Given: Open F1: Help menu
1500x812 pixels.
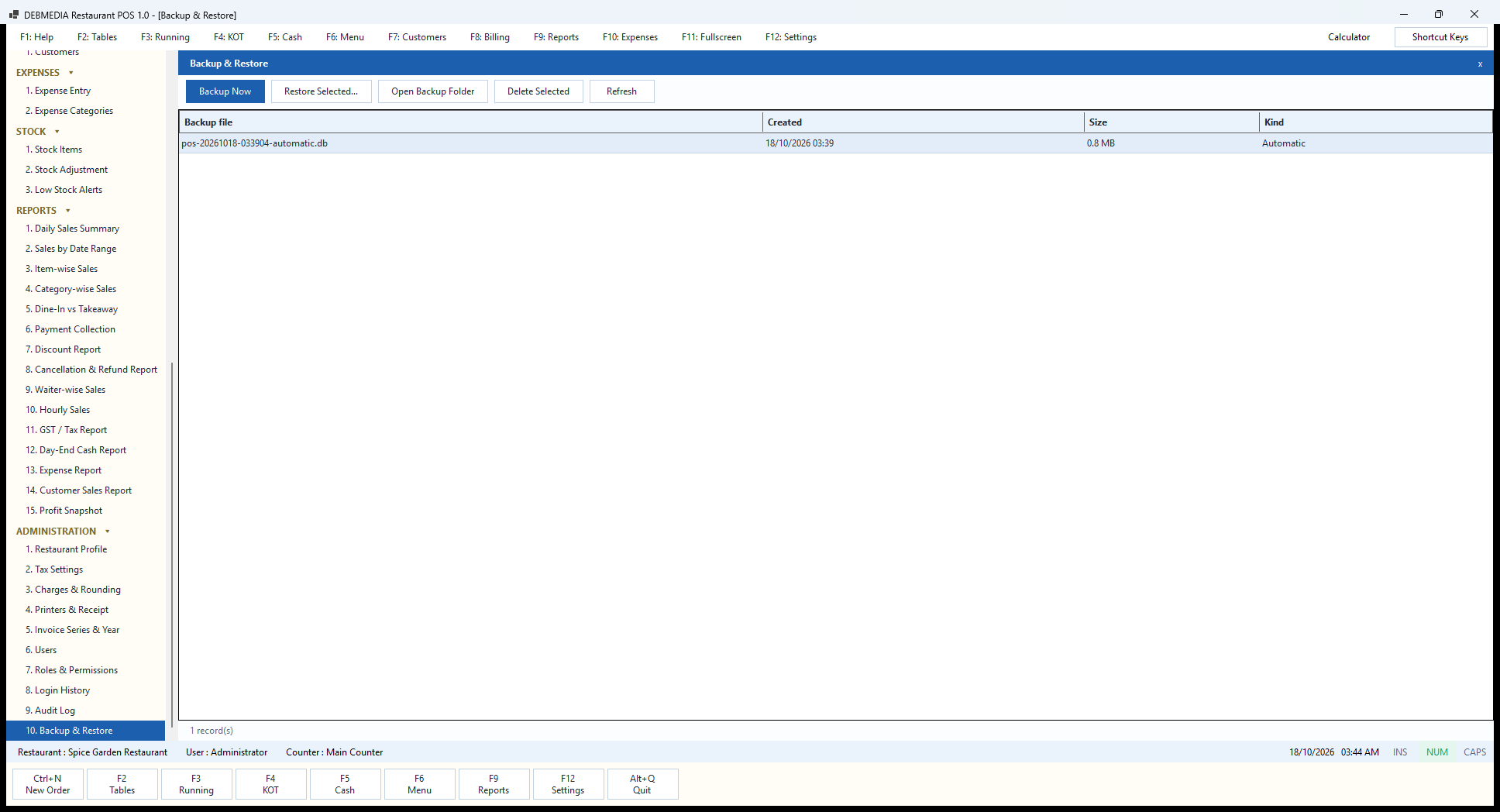Looking at the screenshot, I should coord(36,37).
